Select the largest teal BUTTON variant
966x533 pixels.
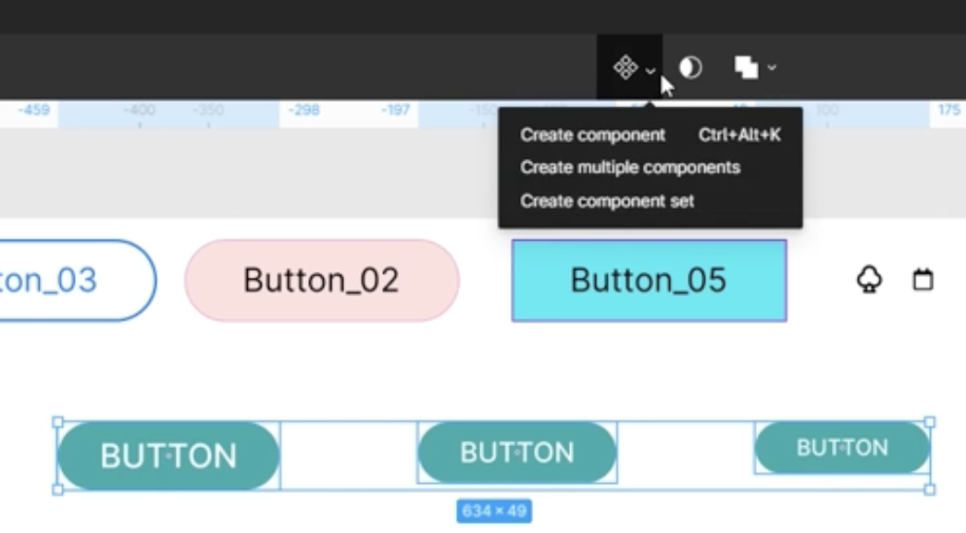coord(168,456)
